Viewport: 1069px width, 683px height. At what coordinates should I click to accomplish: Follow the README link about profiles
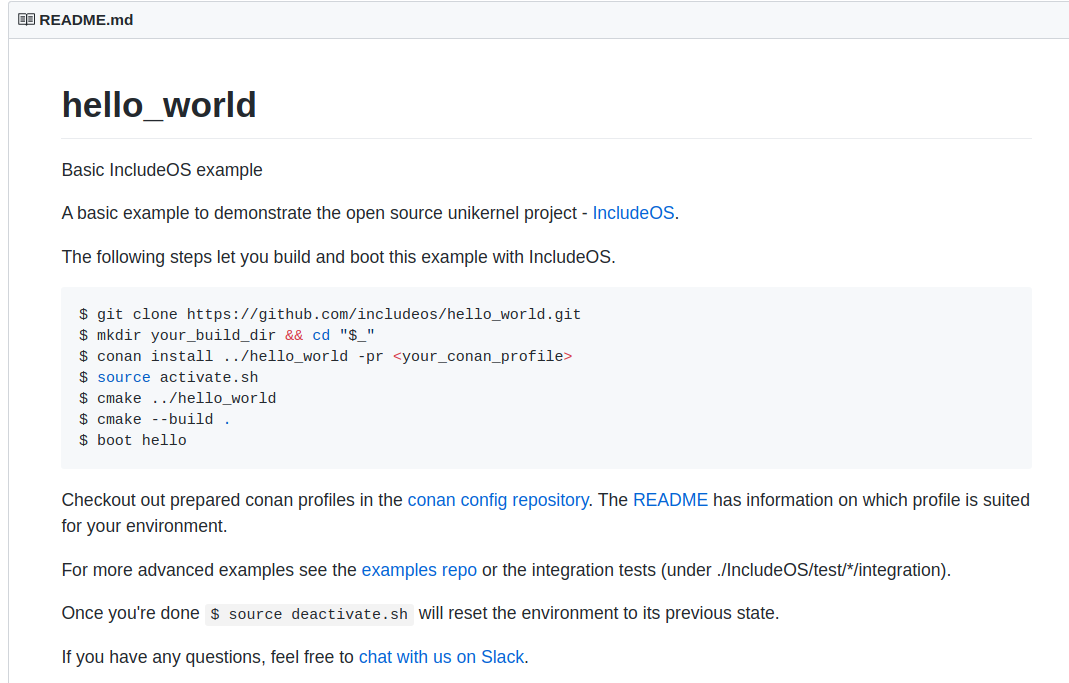670,500
